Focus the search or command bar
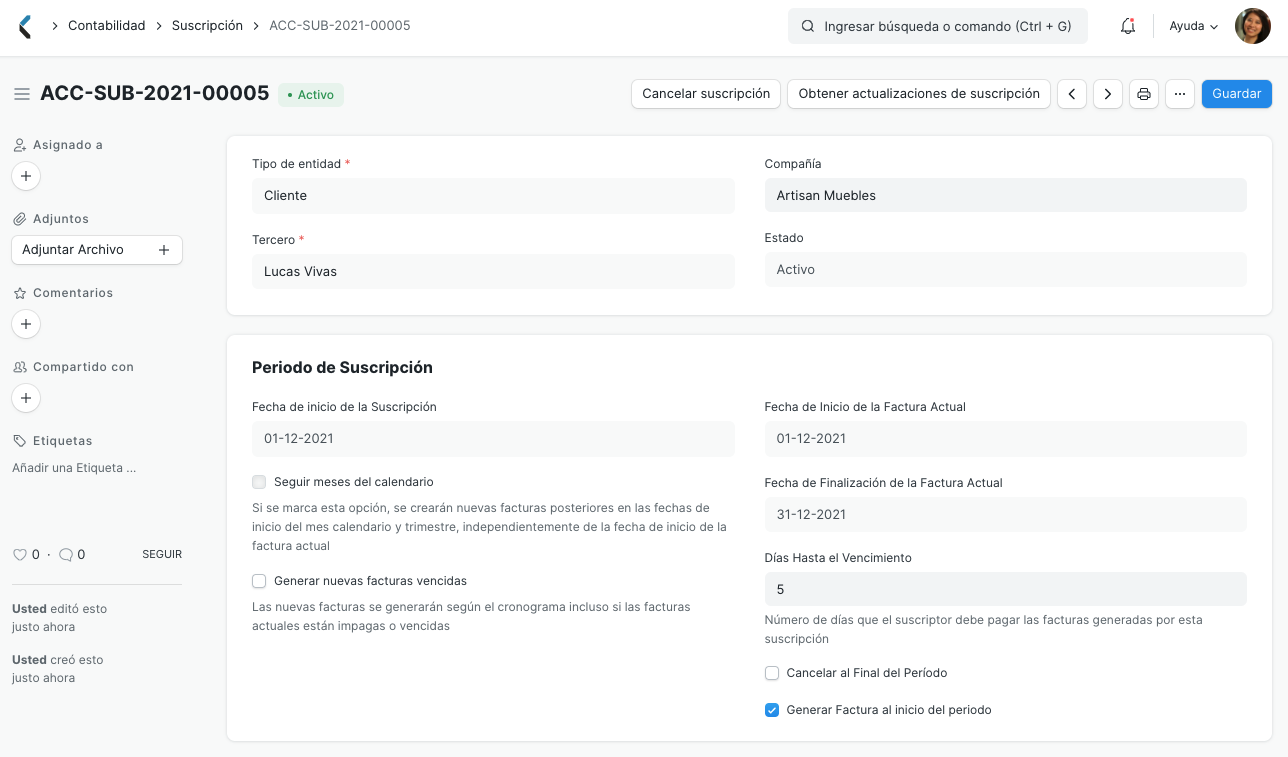Viewport: 1288px width, 757px height. click(938, 27)
